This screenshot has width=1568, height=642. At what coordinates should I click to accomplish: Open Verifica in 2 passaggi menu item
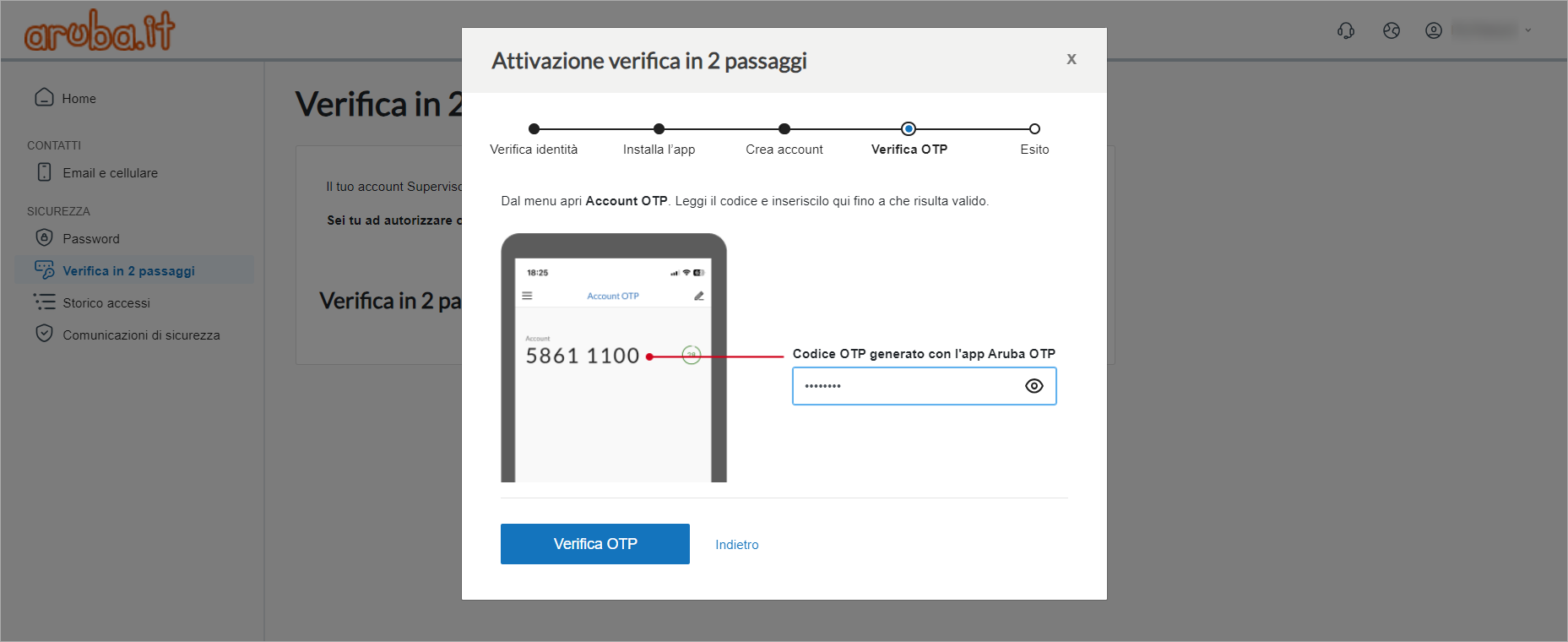pos(128,270)
